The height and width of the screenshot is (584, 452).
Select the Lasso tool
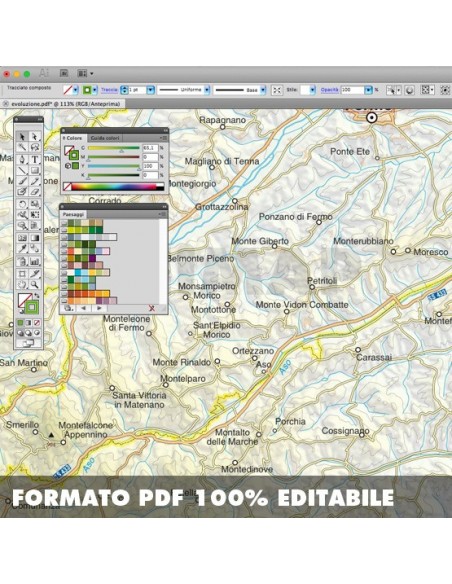tap(35, 147)
